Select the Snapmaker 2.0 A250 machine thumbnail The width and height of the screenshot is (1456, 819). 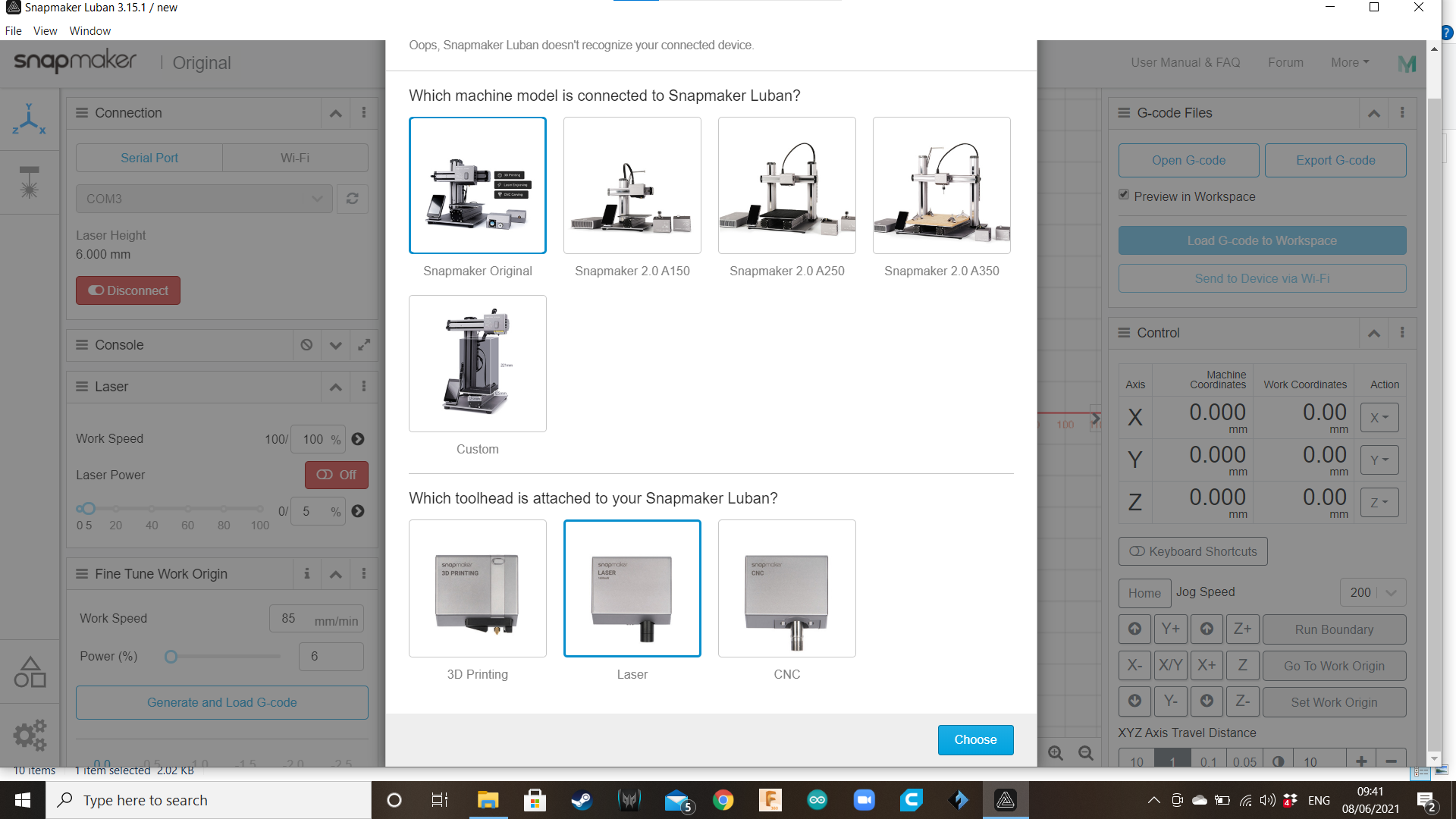[x=786, y=186]
